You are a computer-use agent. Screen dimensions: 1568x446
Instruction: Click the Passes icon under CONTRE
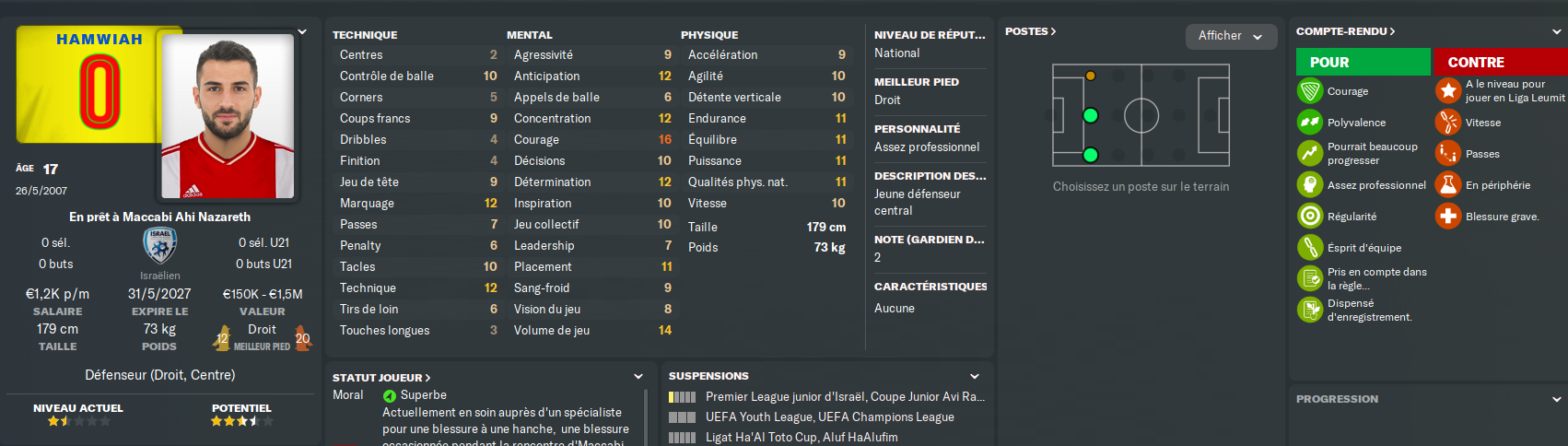[x=1447, y=154]
